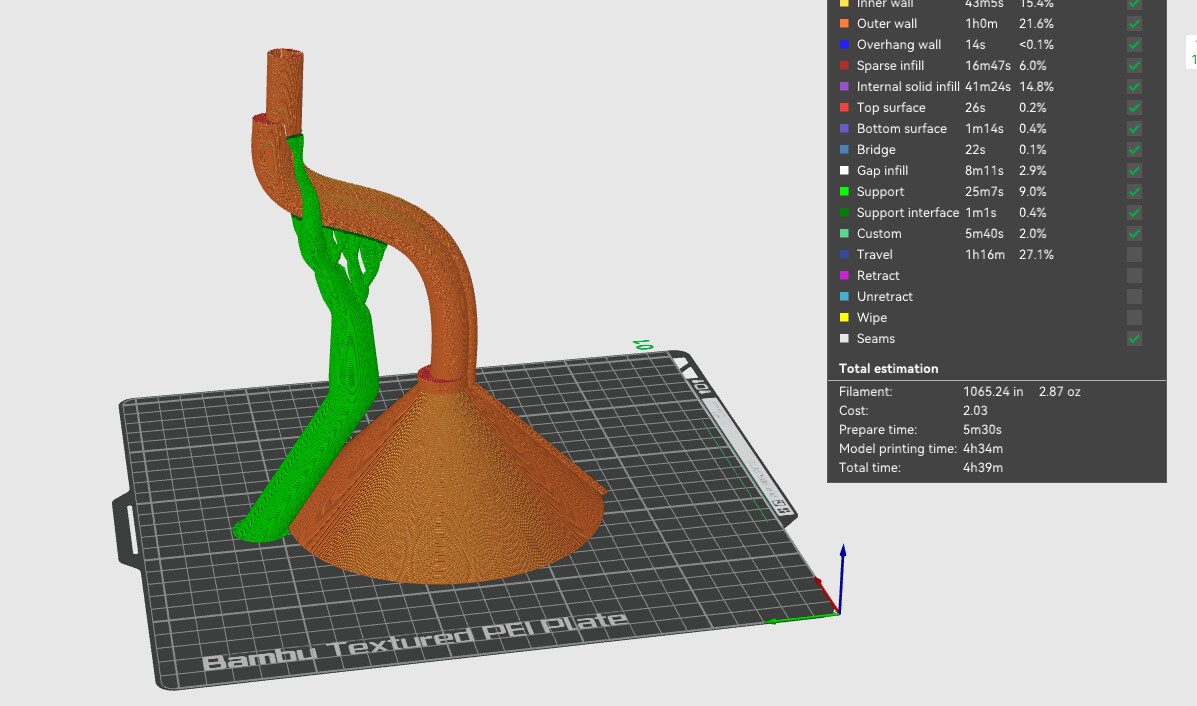The height and width of the screenshot is (706, 1197).
Task: Click the white Gap infill color swatch
Action: pos(844,171)
